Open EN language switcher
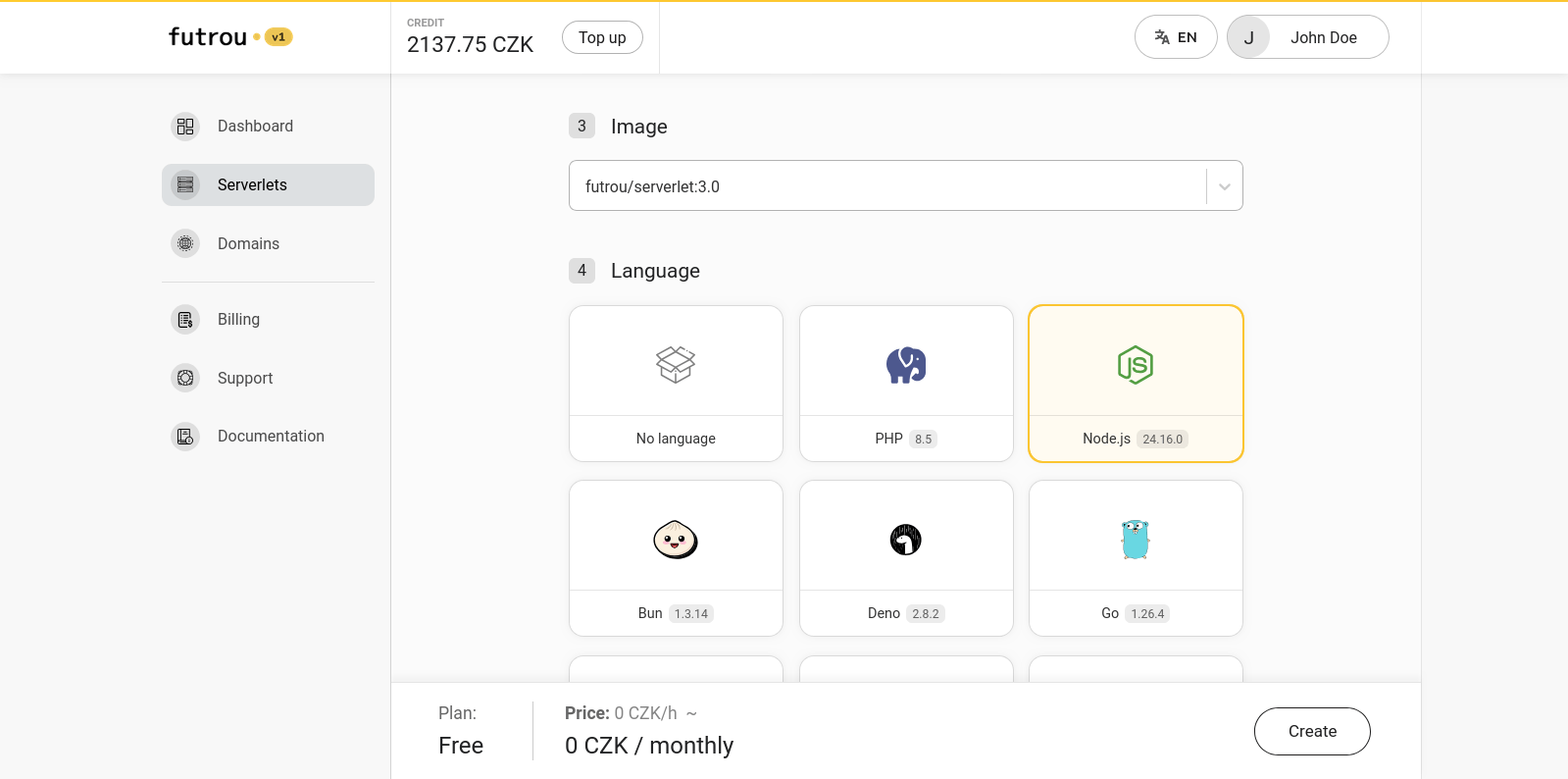Screen dimensions: 1568x779 (1176, 37)
